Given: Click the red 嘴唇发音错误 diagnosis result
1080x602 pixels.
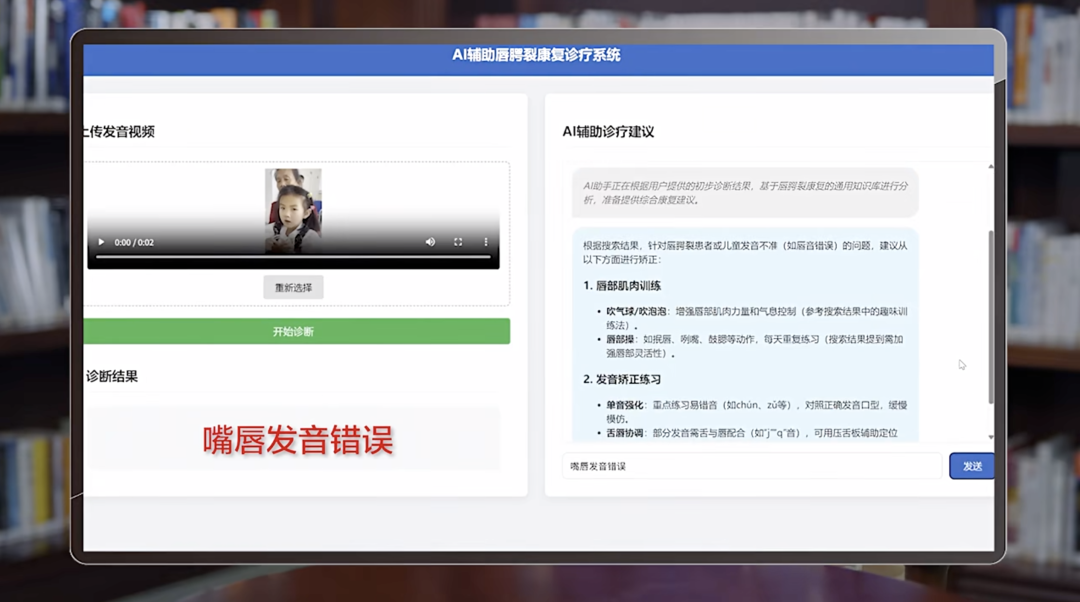Looking at the screenshot, I should tap(298, 440).
